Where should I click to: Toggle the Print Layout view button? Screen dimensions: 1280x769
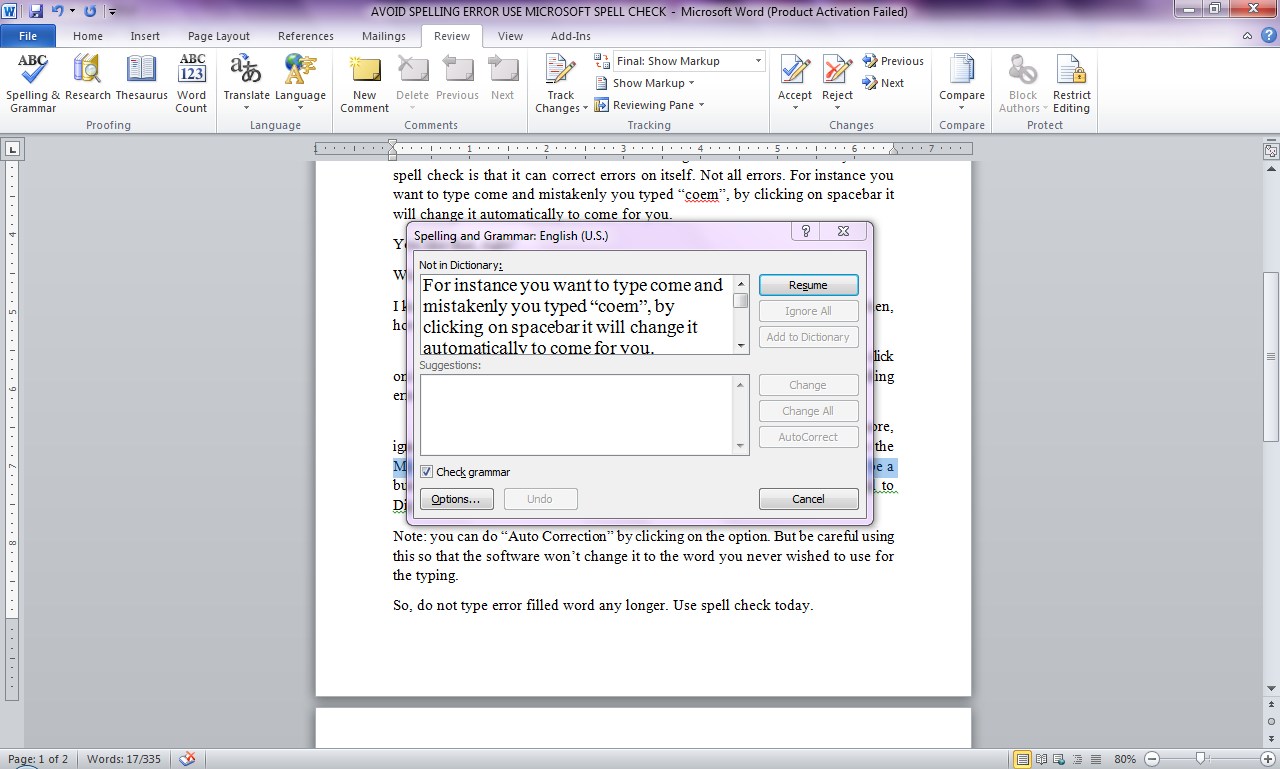(1023, 759)
